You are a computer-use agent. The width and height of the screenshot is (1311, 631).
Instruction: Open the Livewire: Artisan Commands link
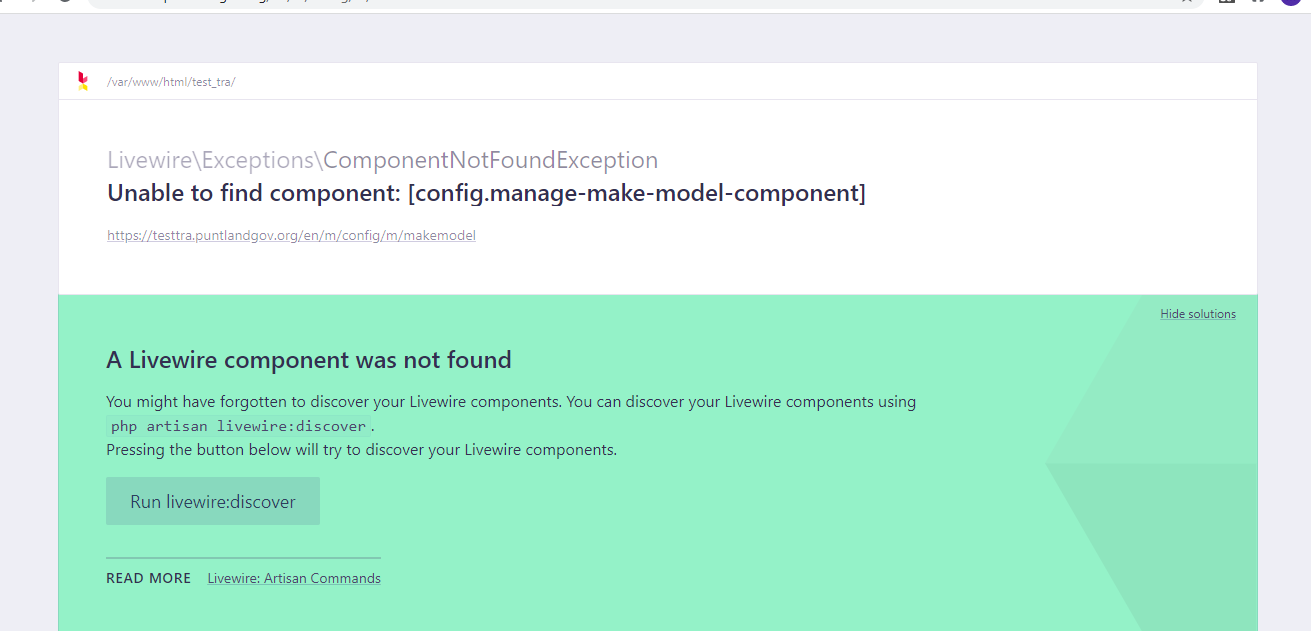[294, 578]
